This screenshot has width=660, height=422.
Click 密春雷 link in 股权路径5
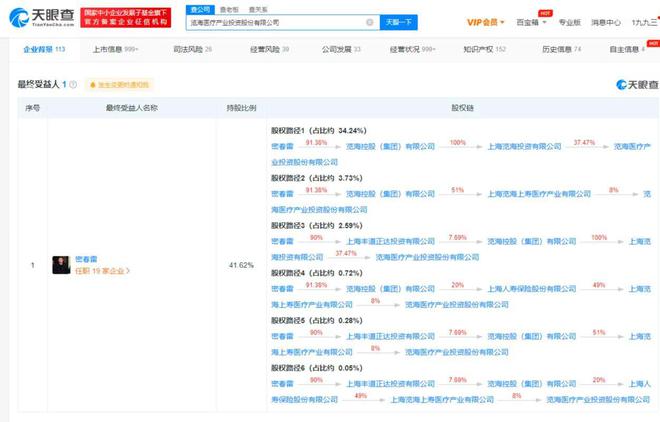click(x=282, y=337)
